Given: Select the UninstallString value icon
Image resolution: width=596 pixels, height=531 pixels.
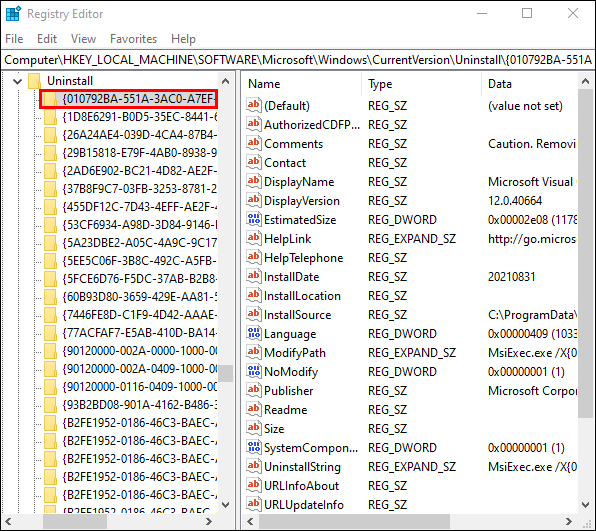Looking at the screenshot, I should click(254, 466).
